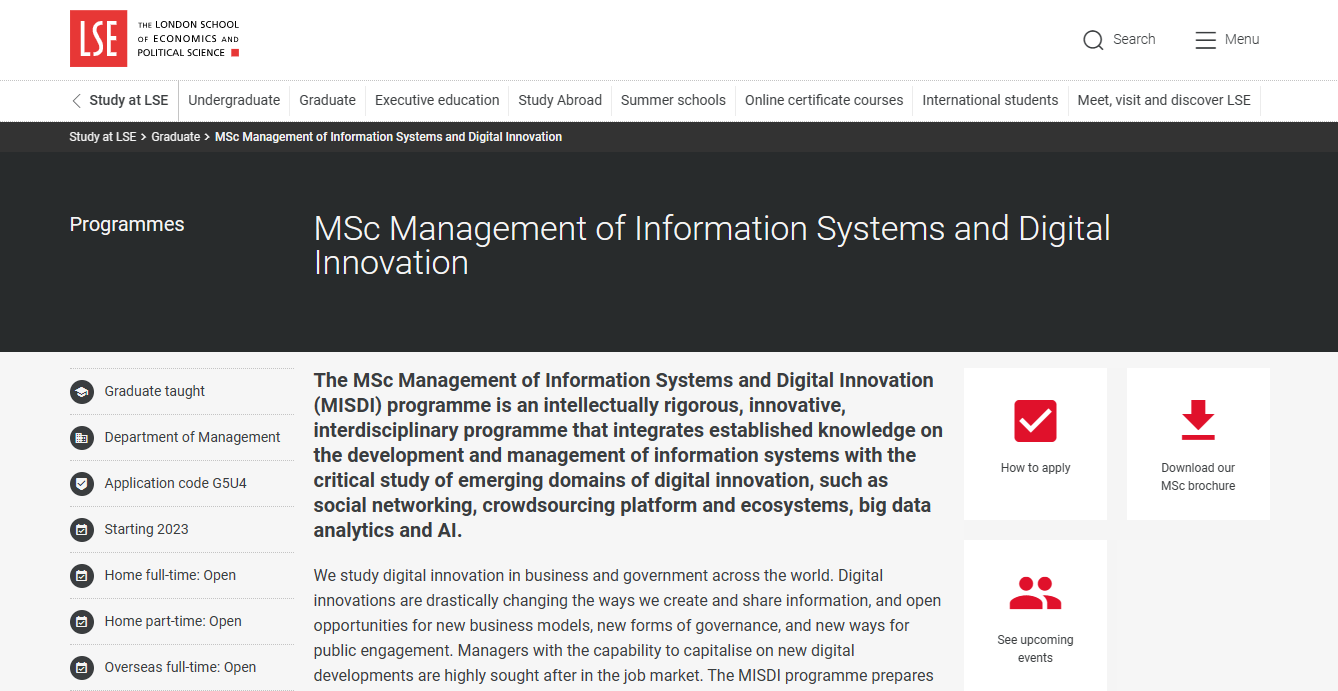This screenshot has width=1338, height=691.
Task: Click the red checkmark How to apply icon
Action: point(1035,421)
